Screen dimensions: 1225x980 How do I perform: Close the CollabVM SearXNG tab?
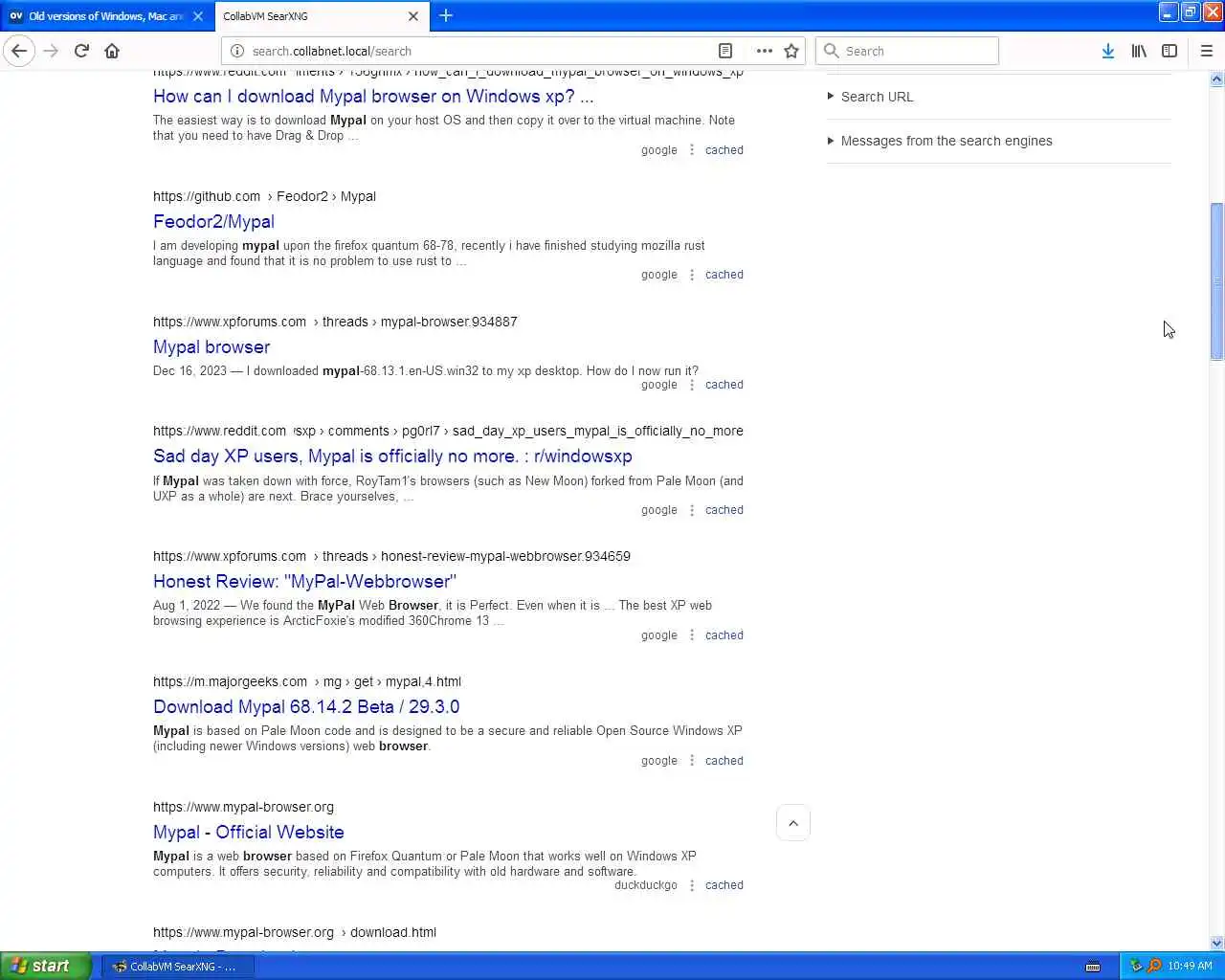tap(413, 16)
